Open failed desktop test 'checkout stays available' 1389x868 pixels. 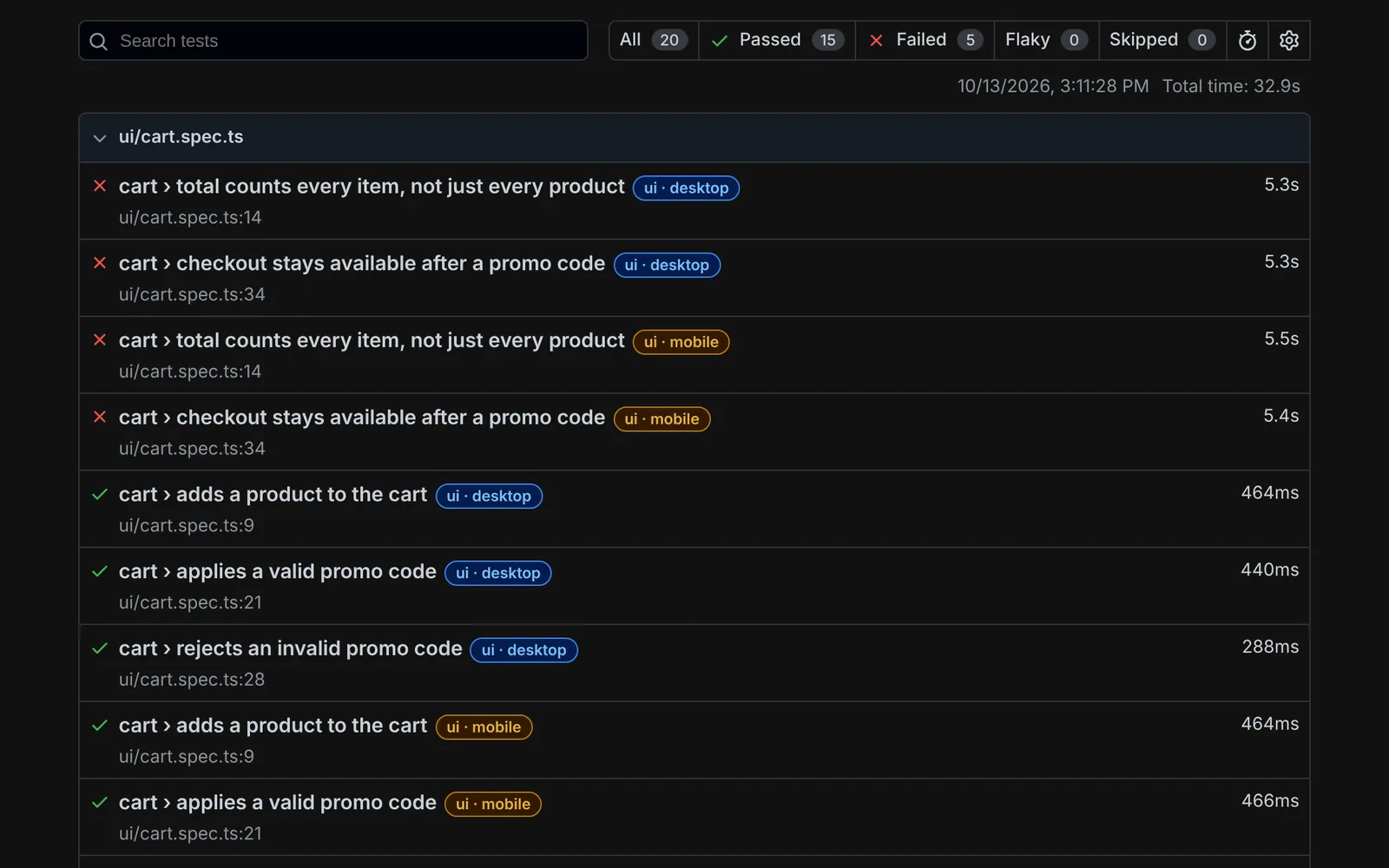pos(362,264)
